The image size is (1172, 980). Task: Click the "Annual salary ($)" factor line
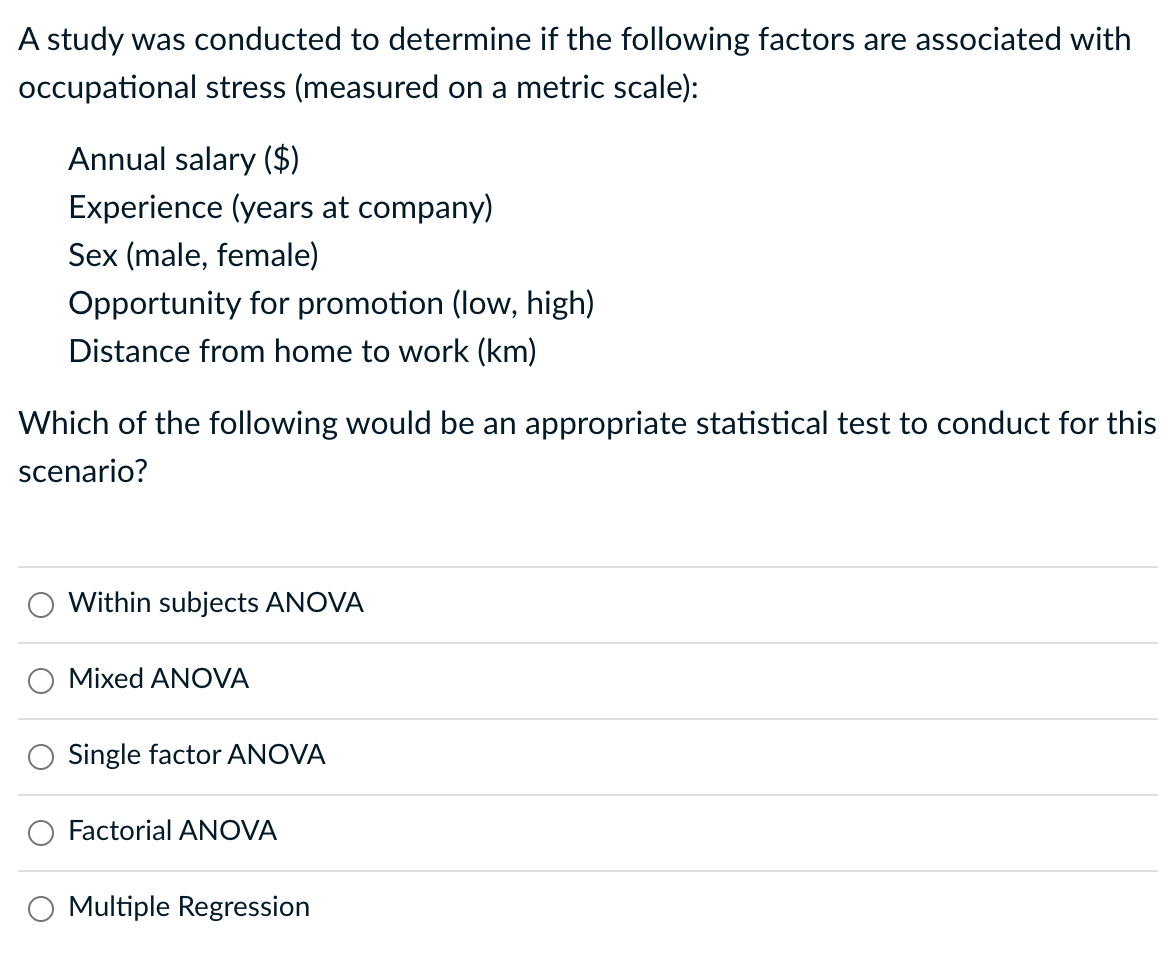click(185, 159)
